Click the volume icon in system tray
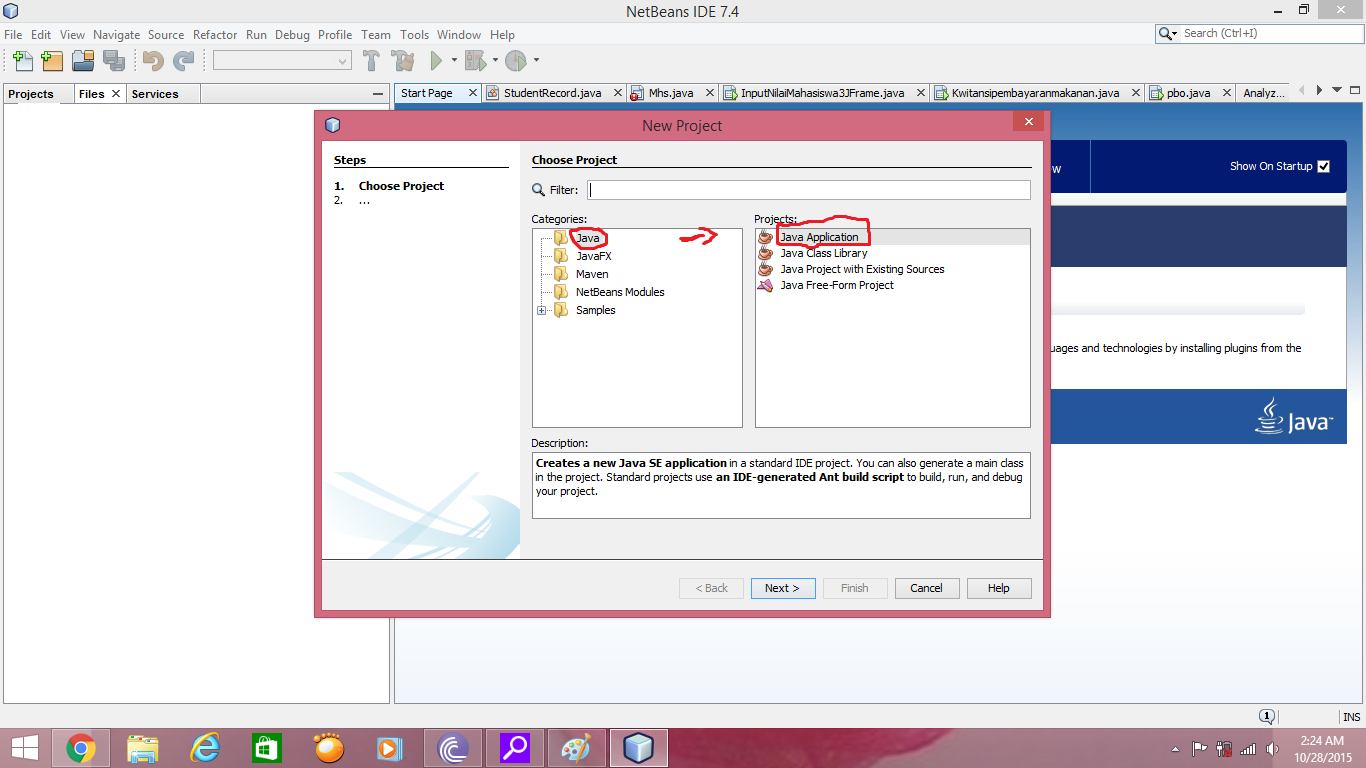The image size is (1366, 768). pyautogui.click(x=1272, y=749)
